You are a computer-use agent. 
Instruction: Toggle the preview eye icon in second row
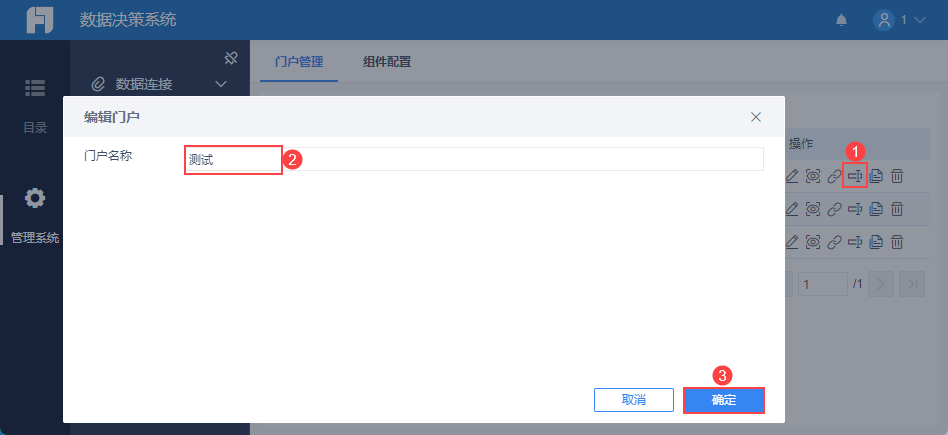click(813, 209)
